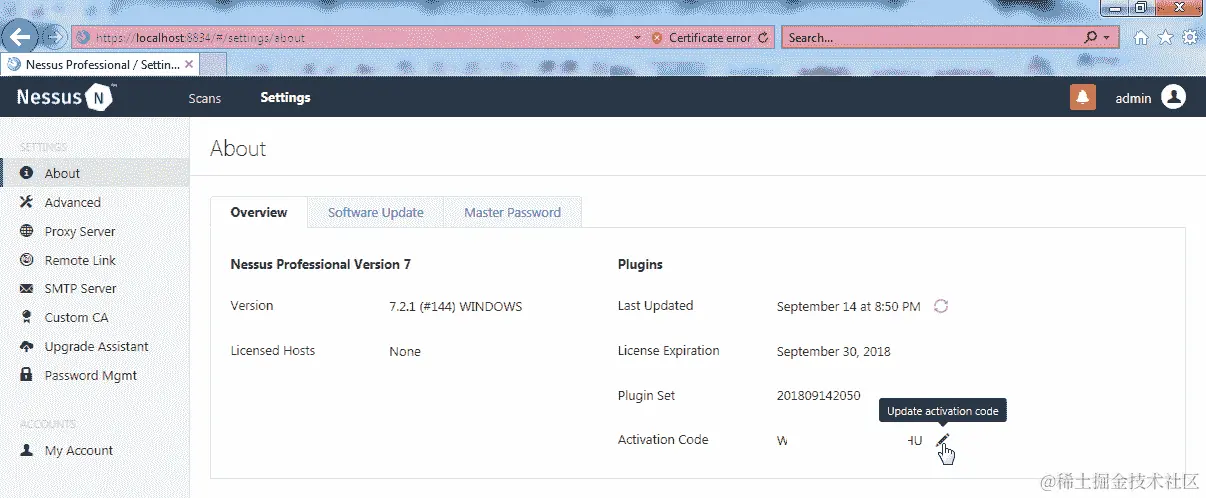Image resolution: width=1206 pixels, height=498 pixels.
Task: Click the SMTP Server envelope icon
Action: point(27,288)
